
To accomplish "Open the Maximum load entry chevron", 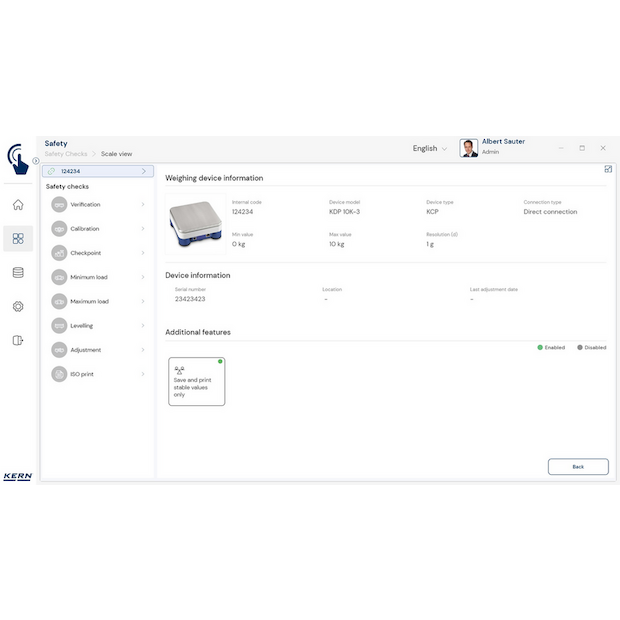I will (x=143, y=301).
